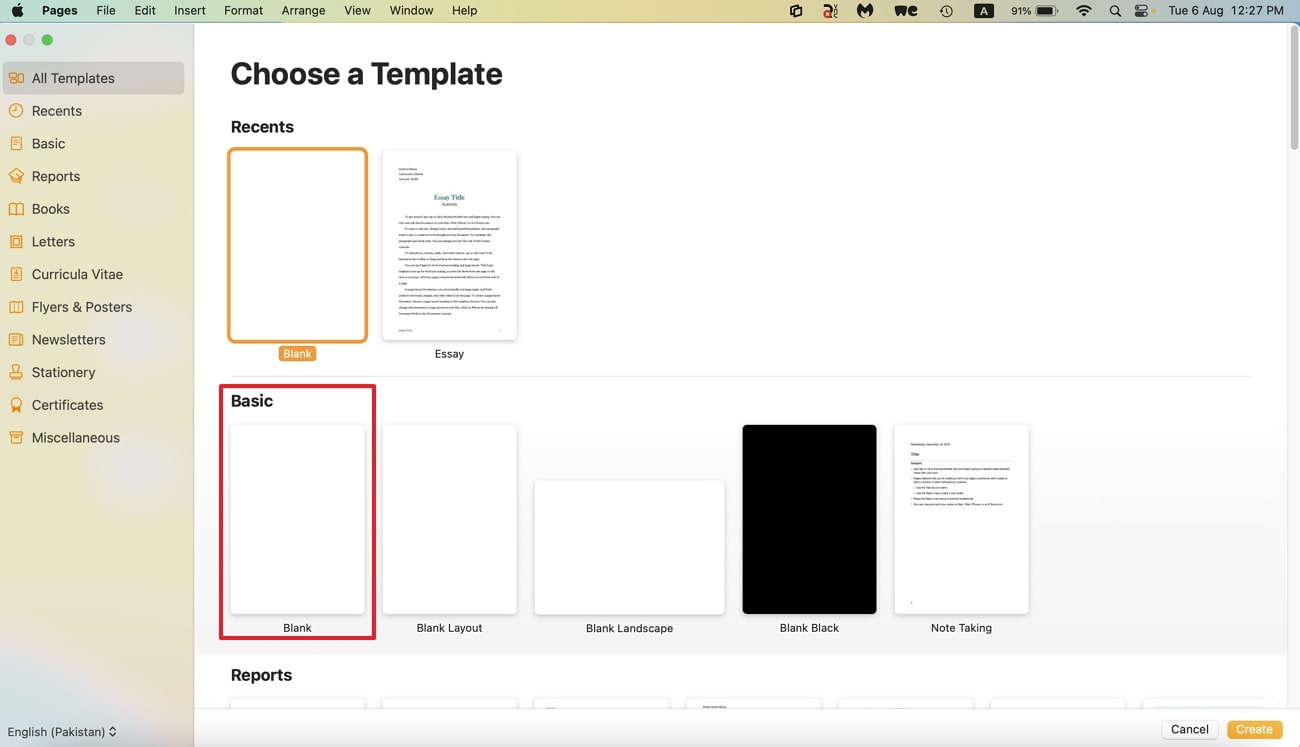
Task: Open the Help menu
Action: click(464, 10)
